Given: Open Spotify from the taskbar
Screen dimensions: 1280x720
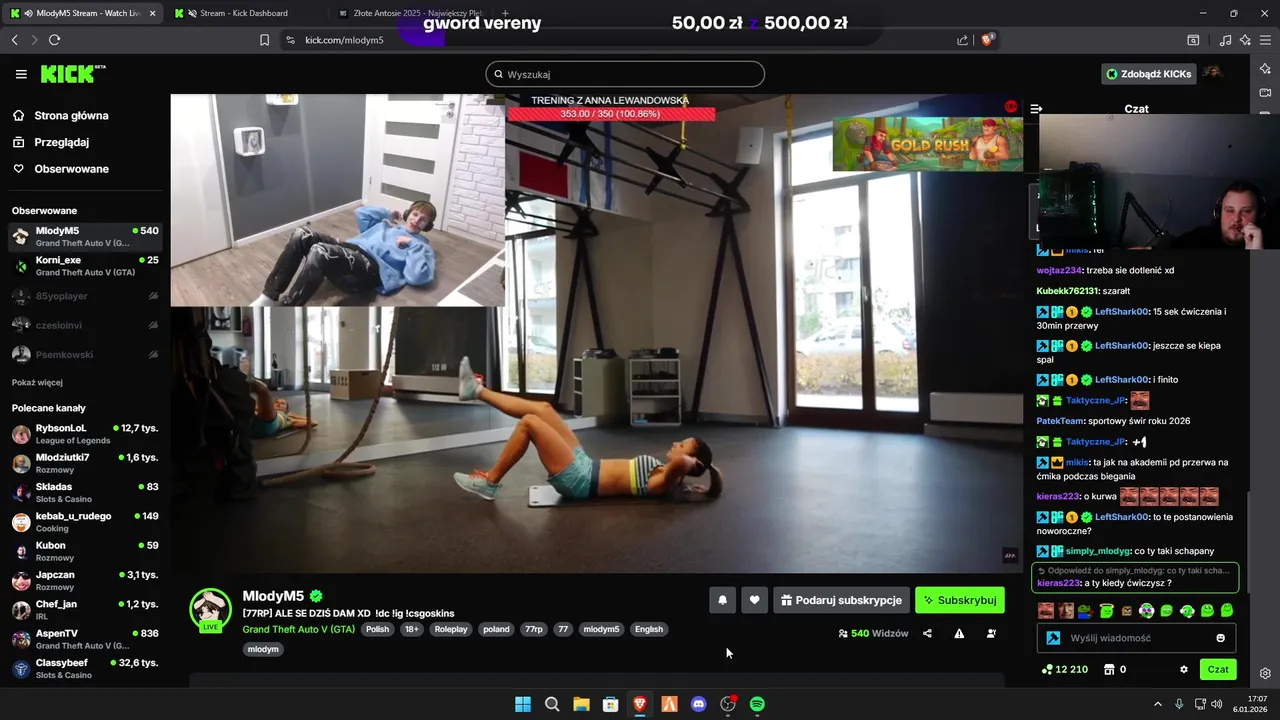Looking at the screenshot, I should [757, 704].
